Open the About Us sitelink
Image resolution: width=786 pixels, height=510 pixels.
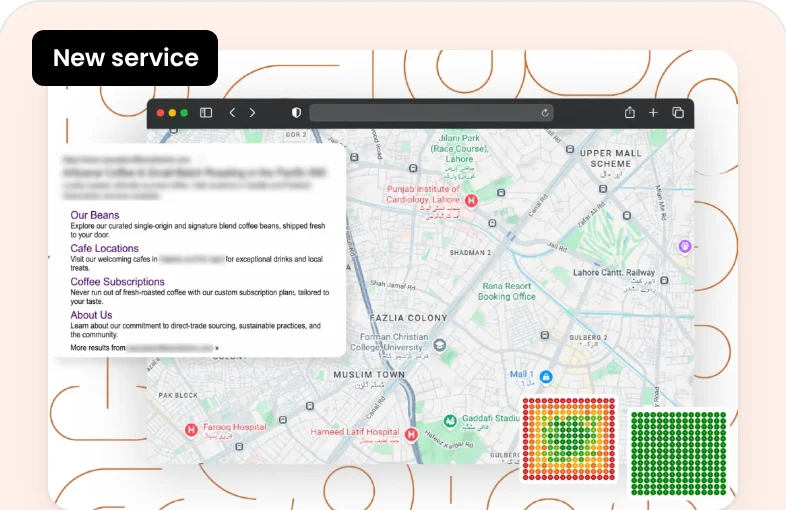tap(91, 315)
